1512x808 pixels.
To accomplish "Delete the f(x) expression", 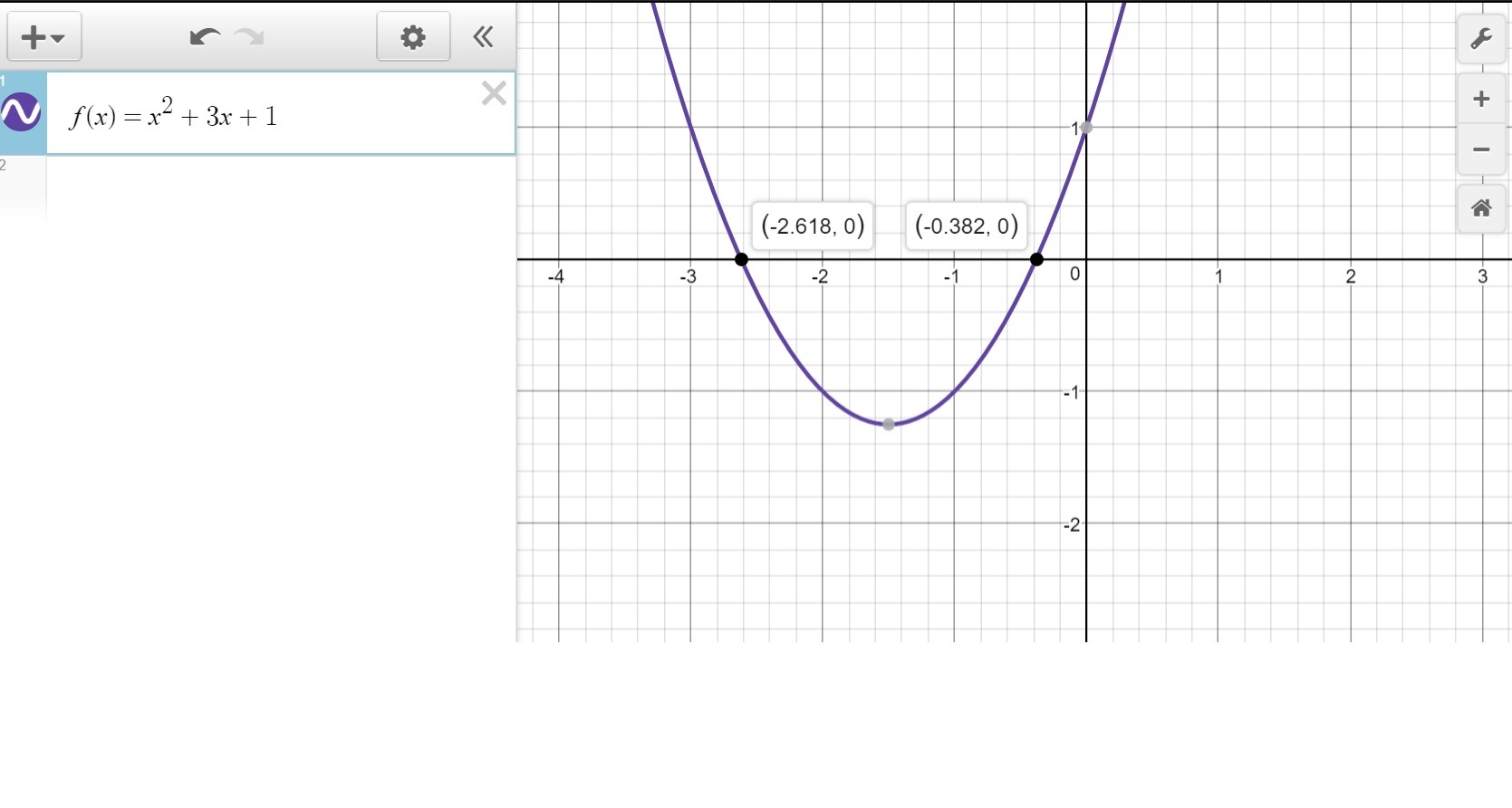I will tap(494, 93).
